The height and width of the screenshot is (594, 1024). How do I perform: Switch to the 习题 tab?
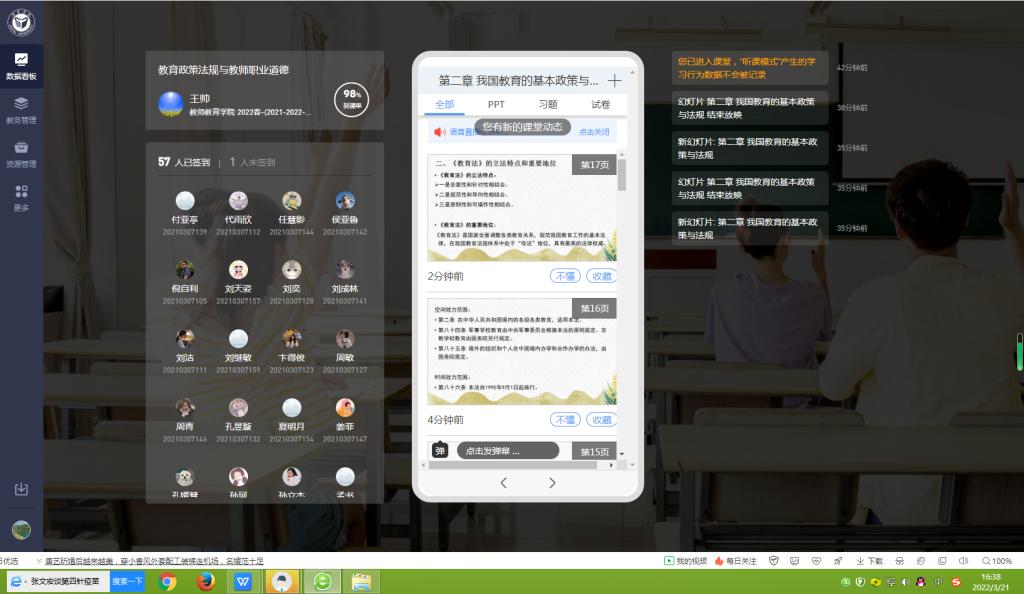[548, 104]
